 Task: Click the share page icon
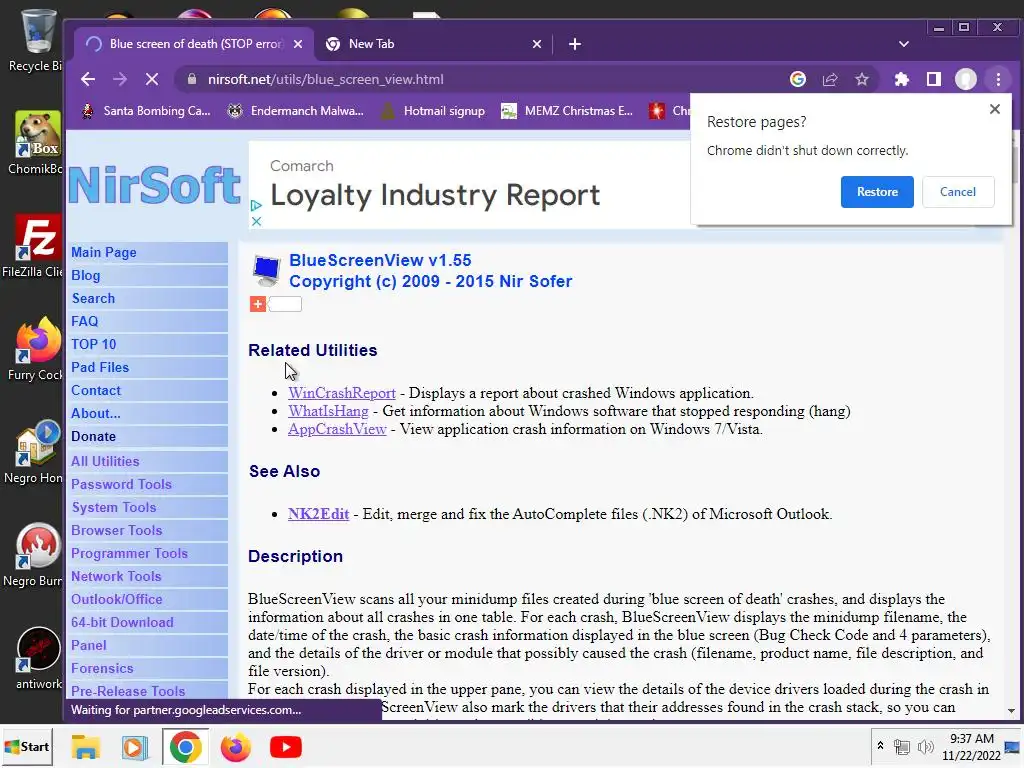[829, 79]
